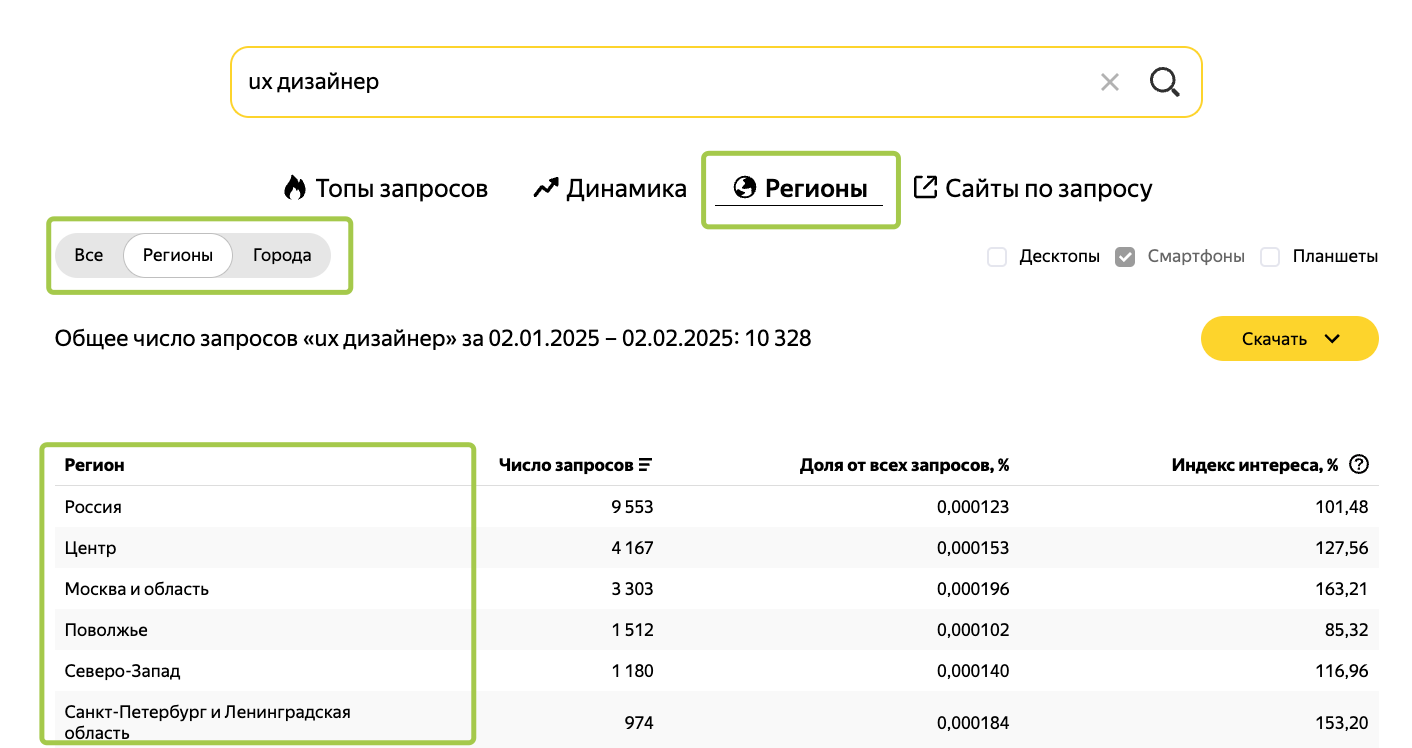Open the Скачать download options dropdown
The height and width of the screenshot is (748, 1412).
pos(1332,338)
